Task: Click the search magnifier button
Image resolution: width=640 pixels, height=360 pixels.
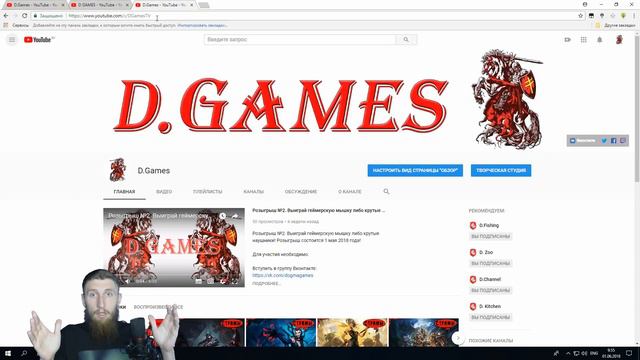Action: point(406,40)
